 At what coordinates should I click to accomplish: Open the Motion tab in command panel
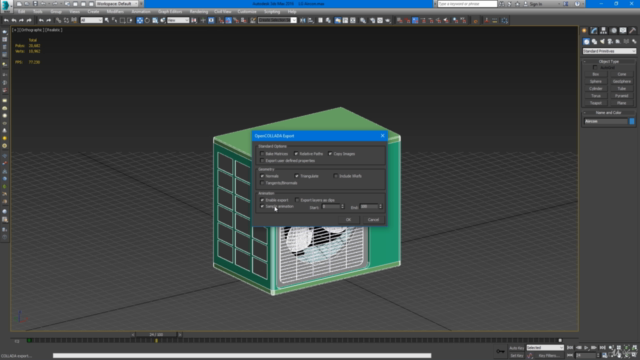coord(613,31)
